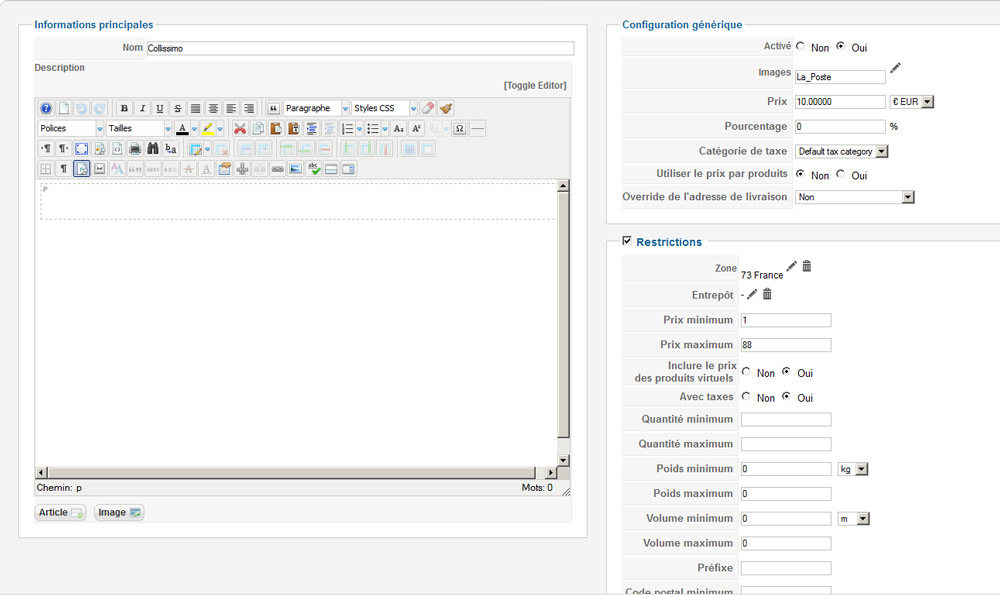Delete the Zone restriction with trash icon

pyautogui.click(x=807, y=266)
